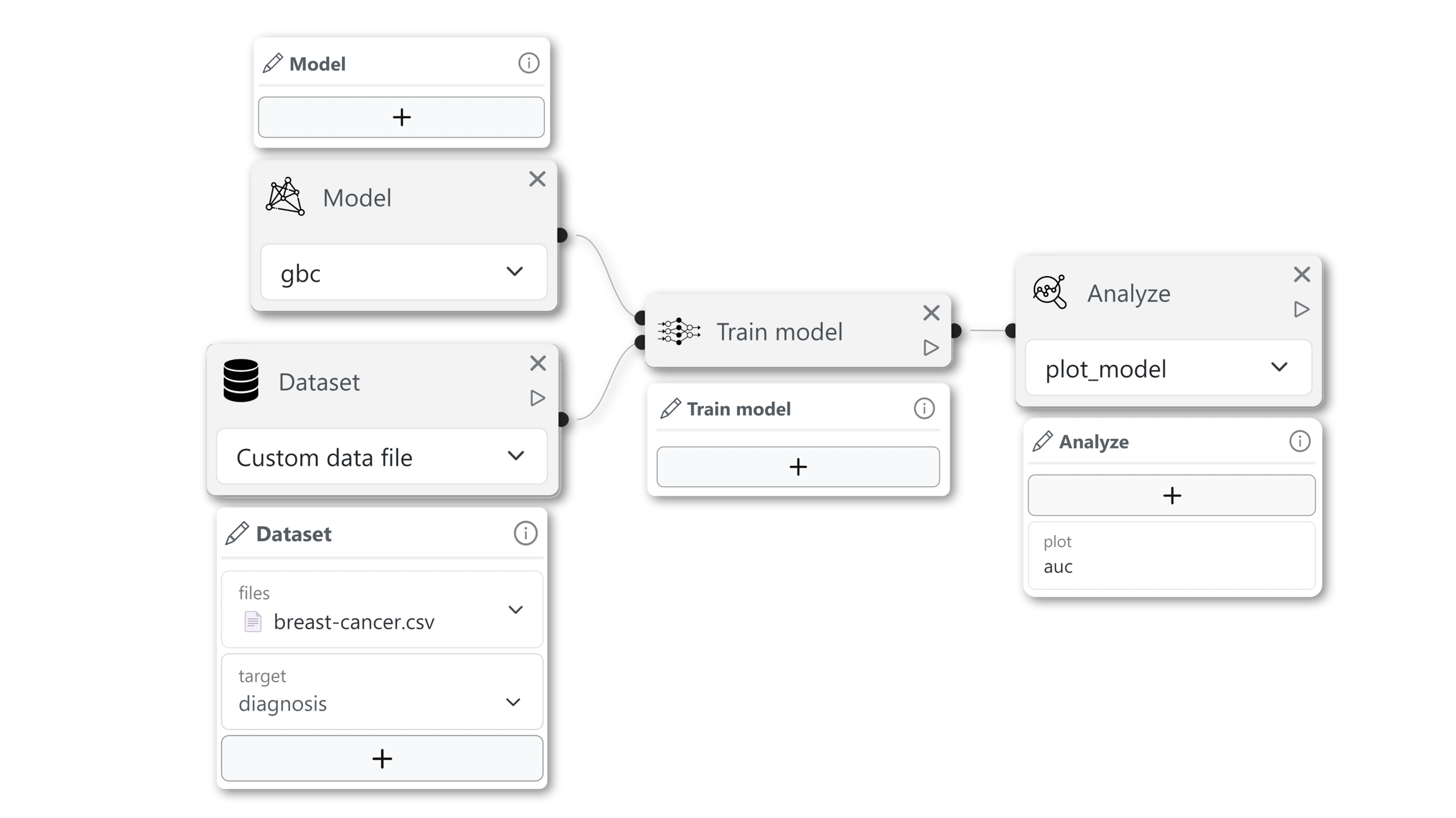Click the pencil icon next to Analyze
1456x818 pixels.
(x=1042, y=442)
